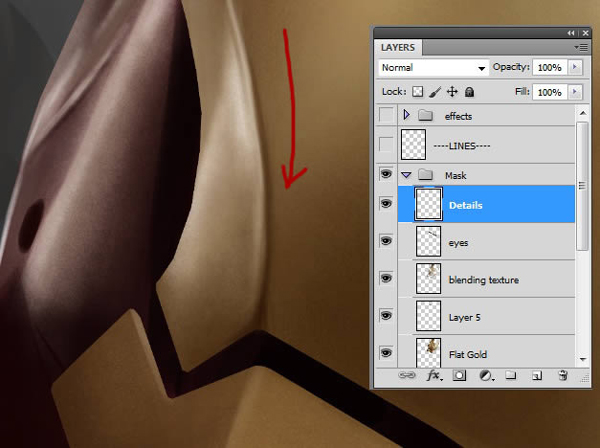The width and height of the screenshot is (600, 448).
Task: Delete layer with trash icon
Action: [562, 375]
